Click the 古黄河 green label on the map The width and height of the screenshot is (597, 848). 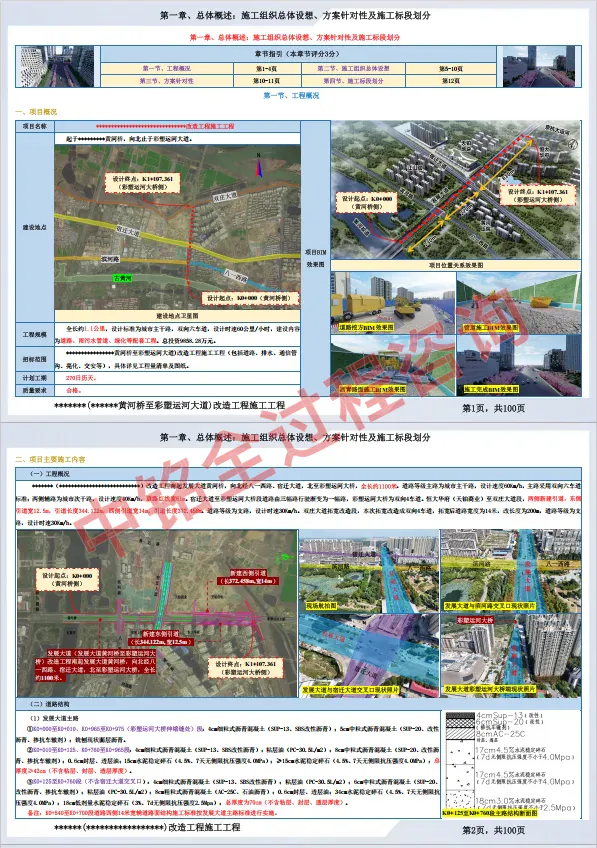pos(122,278)
